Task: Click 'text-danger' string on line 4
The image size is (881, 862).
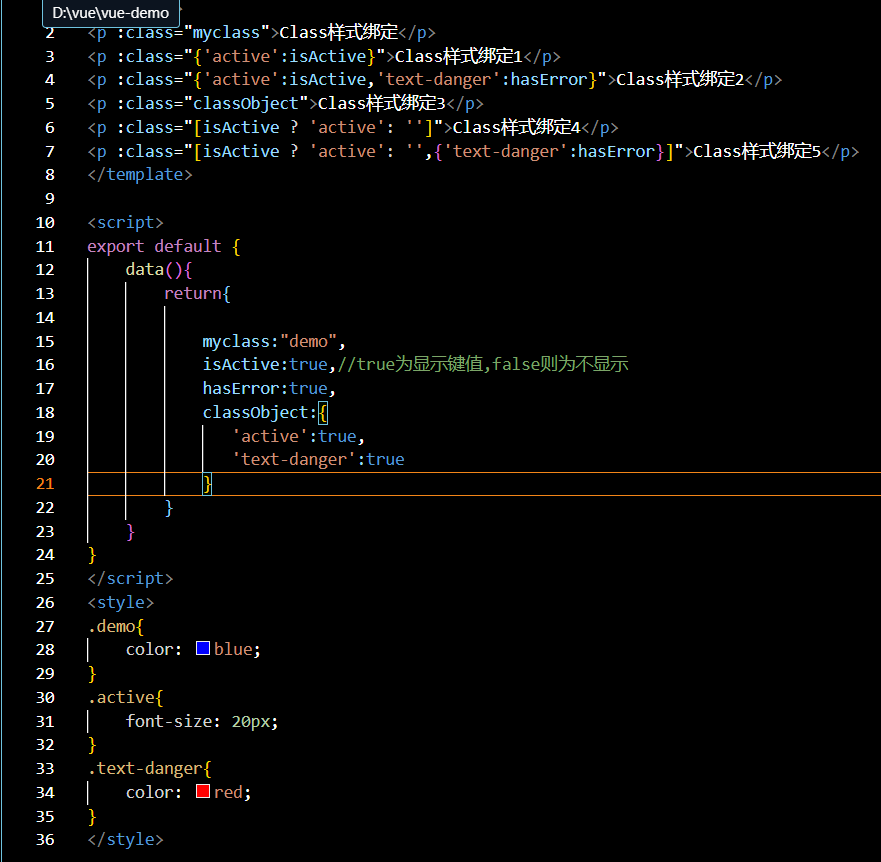Action: point(438,80)
